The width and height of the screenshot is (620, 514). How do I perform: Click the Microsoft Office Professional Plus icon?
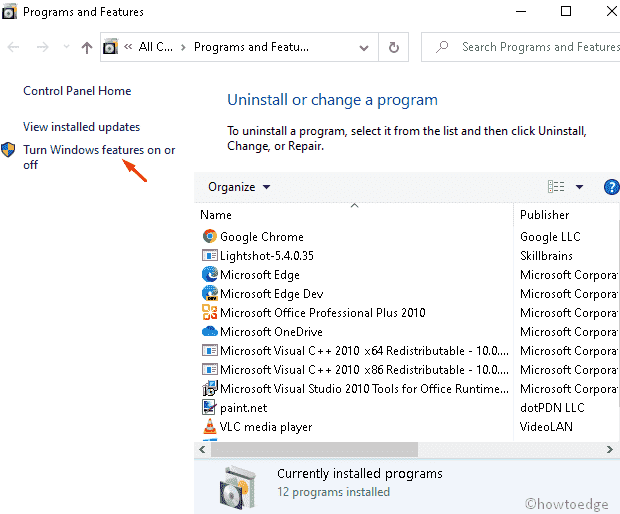(210, 312)
